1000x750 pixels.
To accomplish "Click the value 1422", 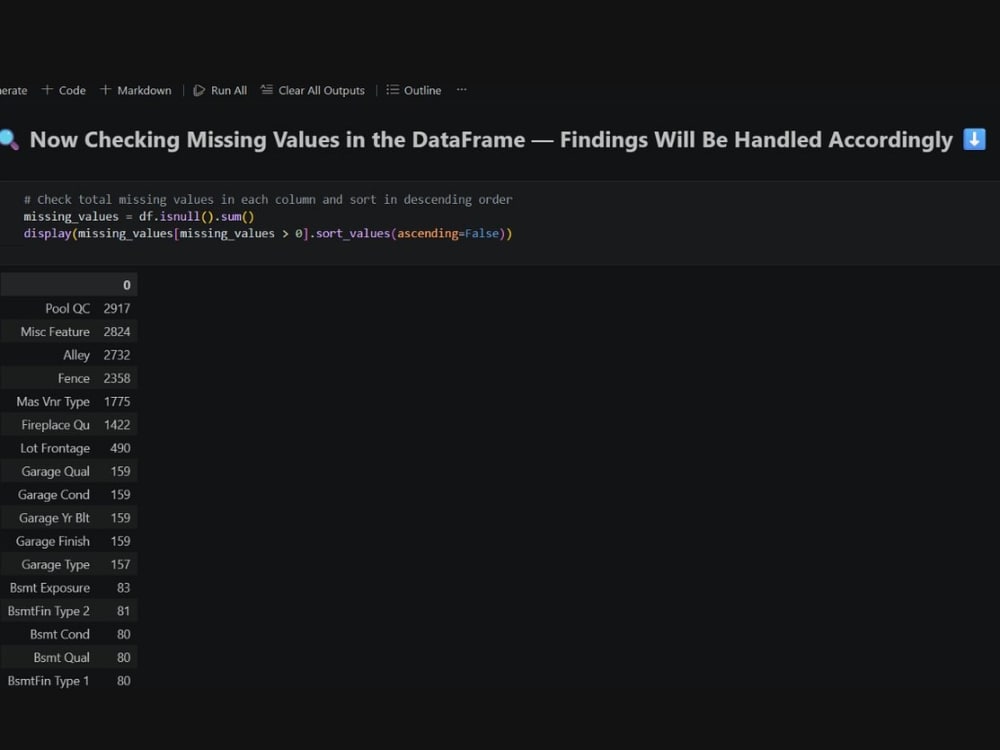I will pos(117,425).
